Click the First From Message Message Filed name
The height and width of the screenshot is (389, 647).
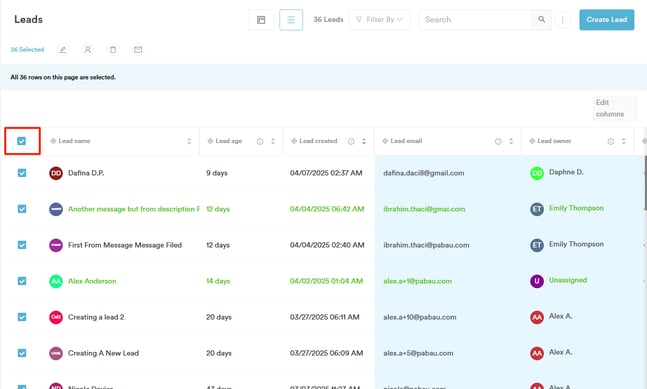pos(125,245)
